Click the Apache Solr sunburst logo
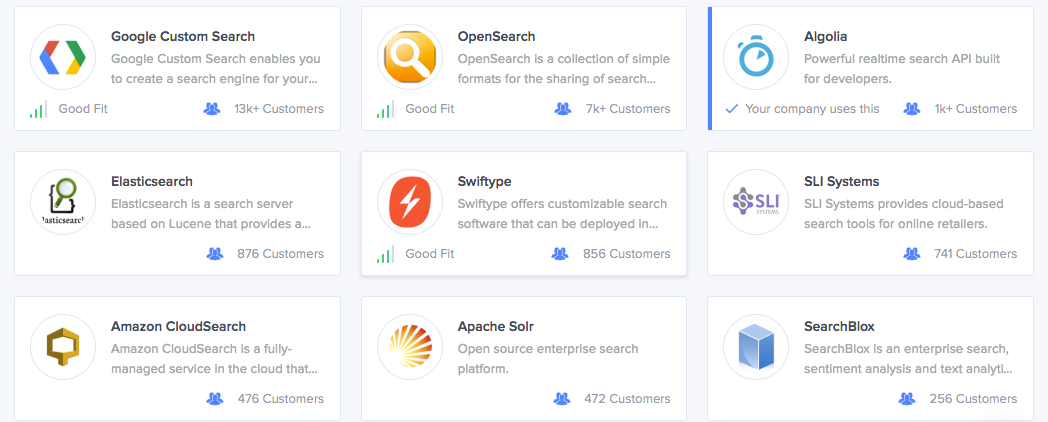1048x422 pixels. coord(410,347)
